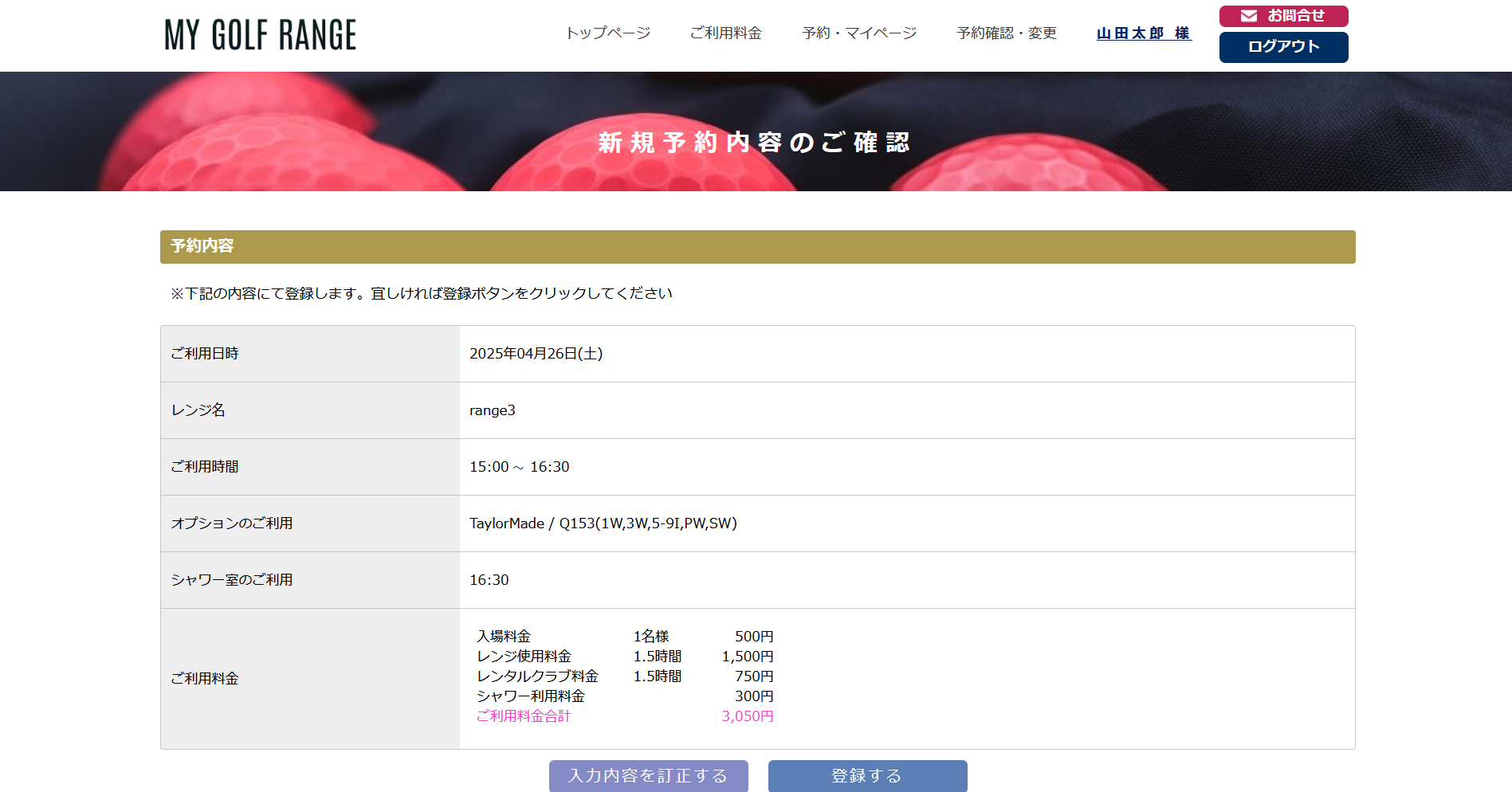Click the 3,050円 total amount
Screen dimensions: 1512x792
747,716
